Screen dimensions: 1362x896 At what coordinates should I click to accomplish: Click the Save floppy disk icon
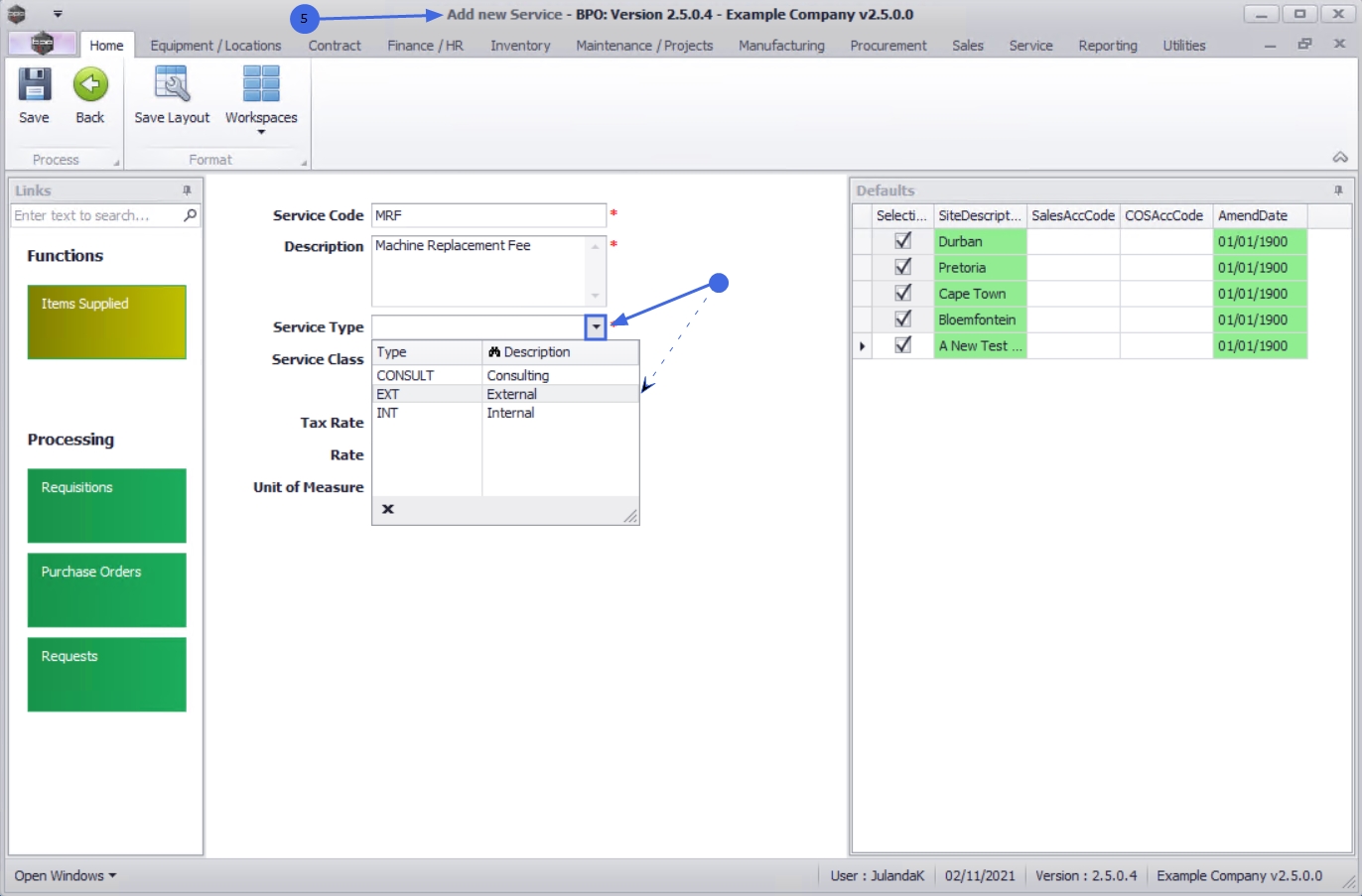(x=34, y=85)
